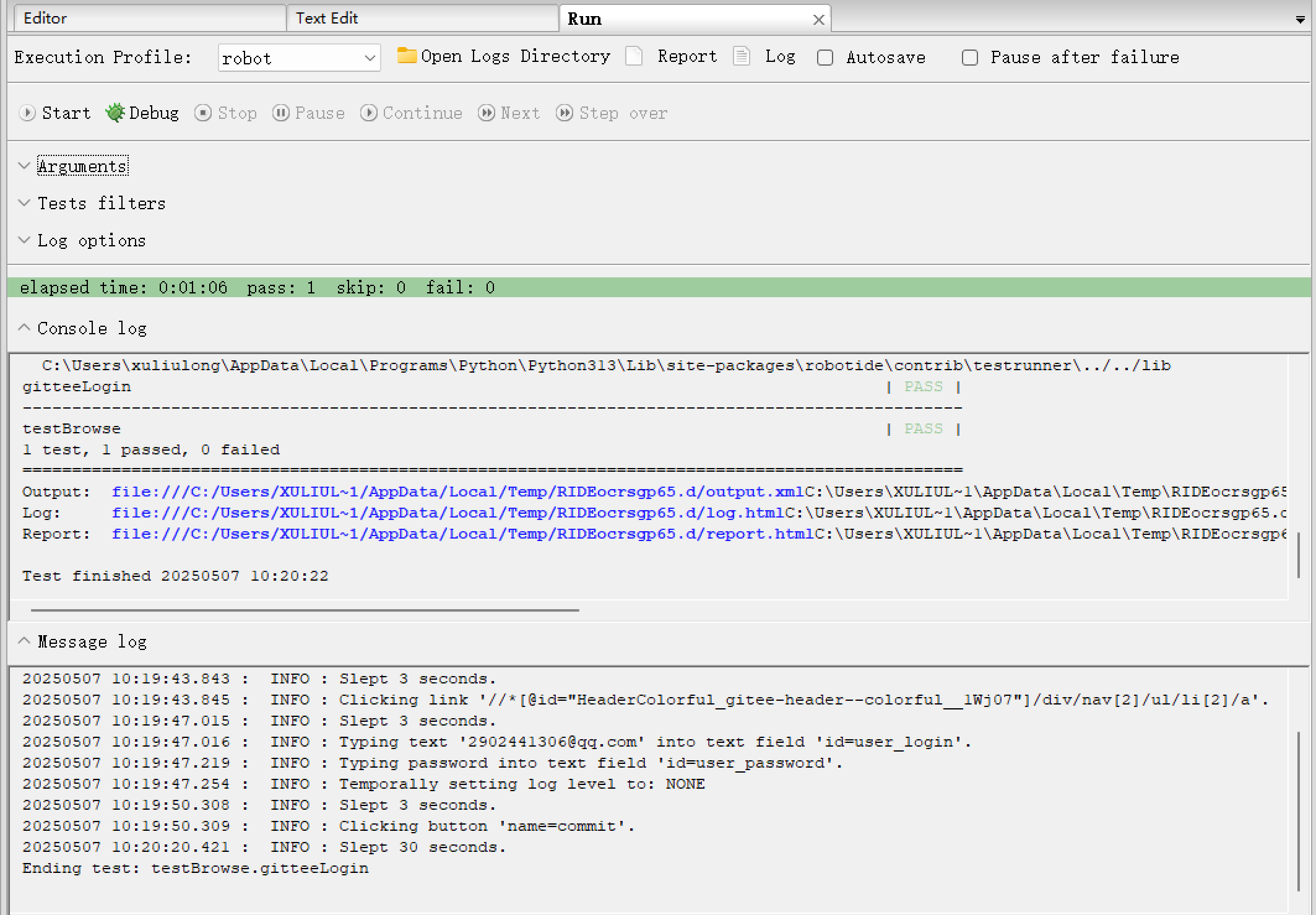
Task: Enable the Autosave checkbox
Action: pyautogui.click(x=825, y=58)
